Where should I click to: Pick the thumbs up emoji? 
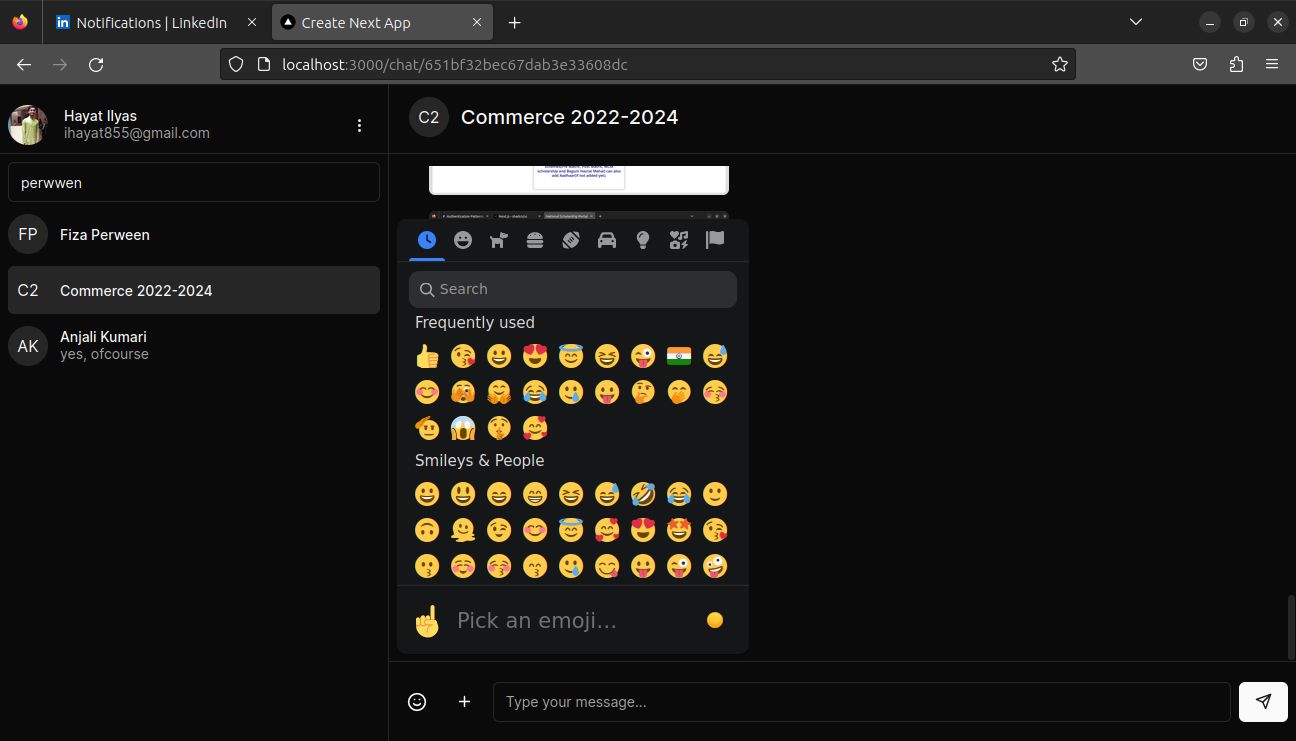click(427, 356)
